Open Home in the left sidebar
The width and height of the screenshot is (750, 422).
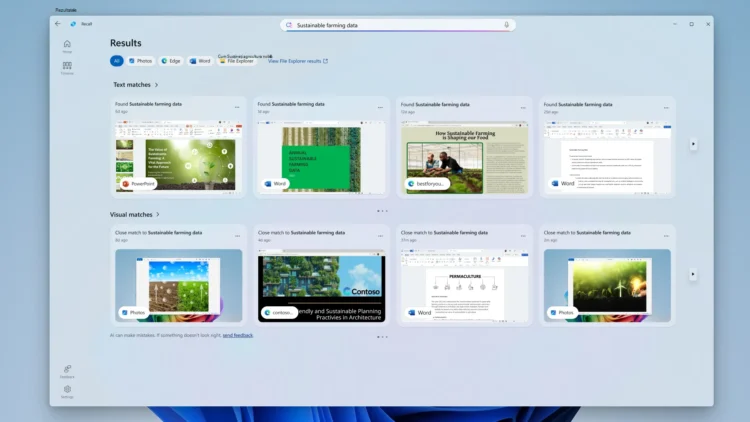coord(67,45)
